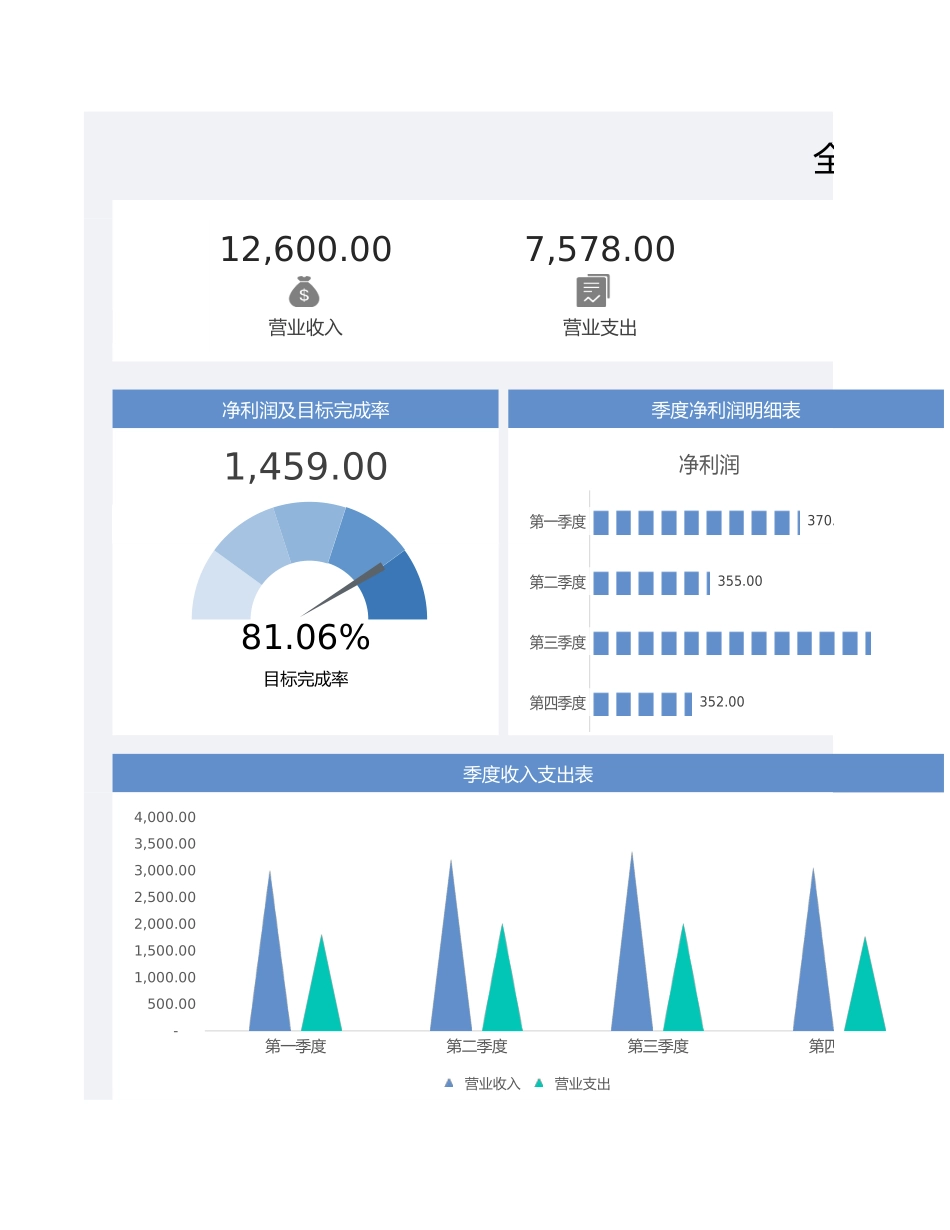Select the 1,459.00 net profit value
Image resolution: width=950 pixels, height=1230 pixels.
[x=305, y=467]
